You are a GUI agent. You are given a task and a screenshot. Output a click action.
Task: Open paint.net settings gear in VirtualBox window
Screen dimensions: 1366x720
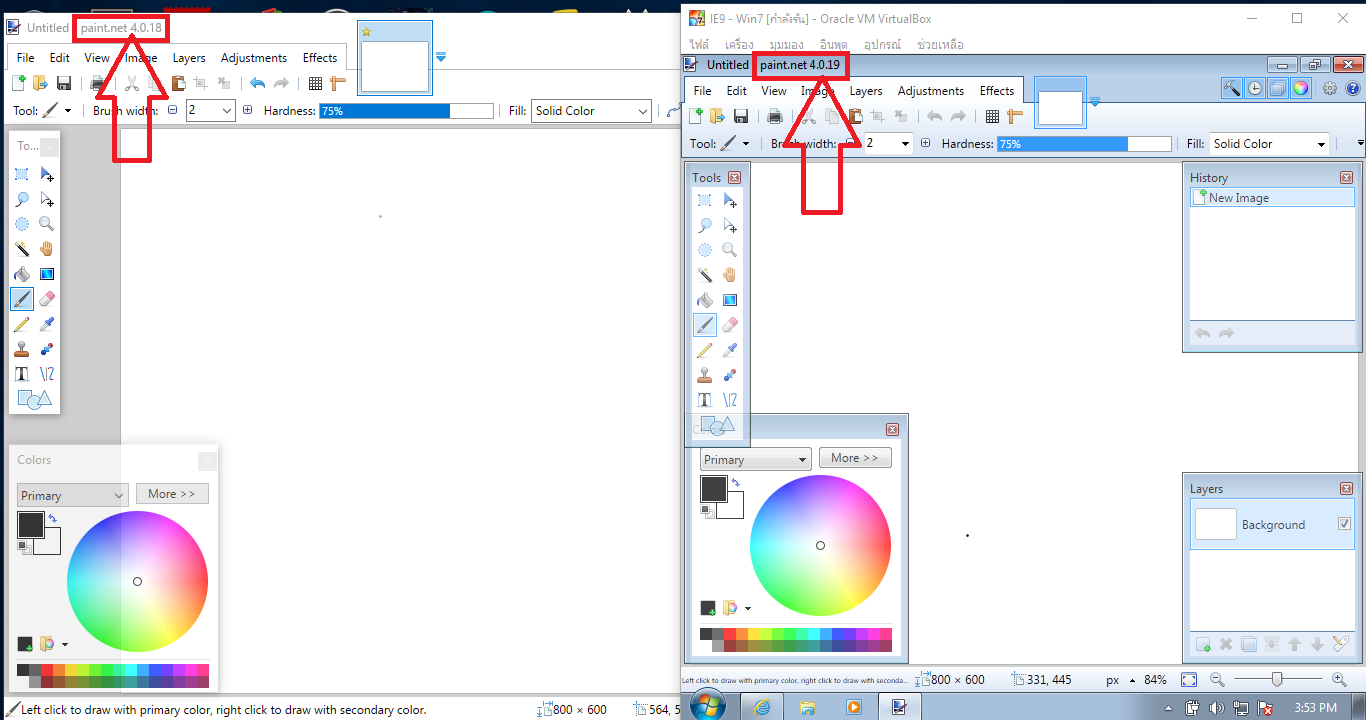(1330, 88)
